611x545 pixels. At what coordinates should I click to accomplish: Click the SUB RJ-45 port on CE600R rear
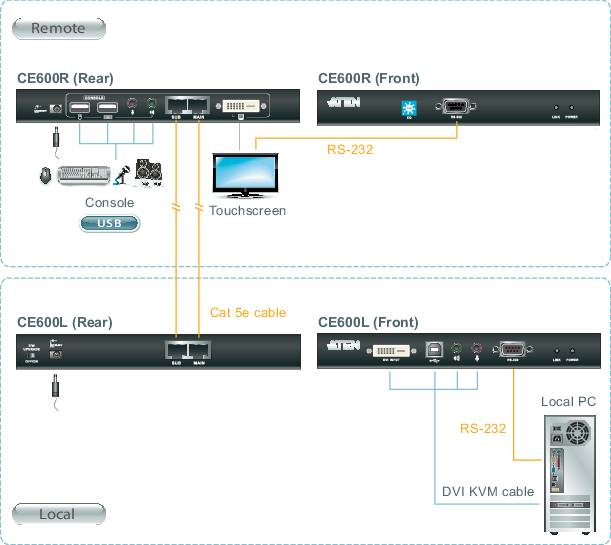coord(176,104)
